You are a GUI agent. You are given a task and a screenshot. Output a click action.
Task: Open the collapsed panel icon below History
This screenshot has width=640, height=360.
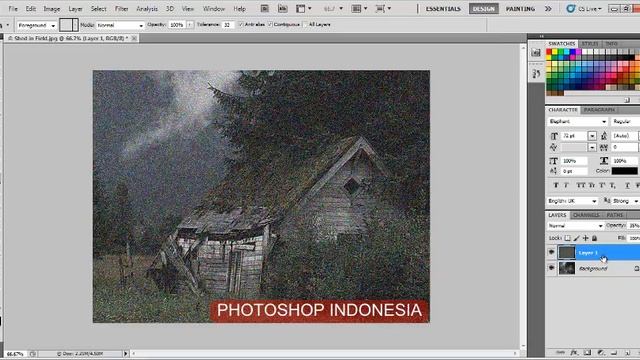click(536, 74)
